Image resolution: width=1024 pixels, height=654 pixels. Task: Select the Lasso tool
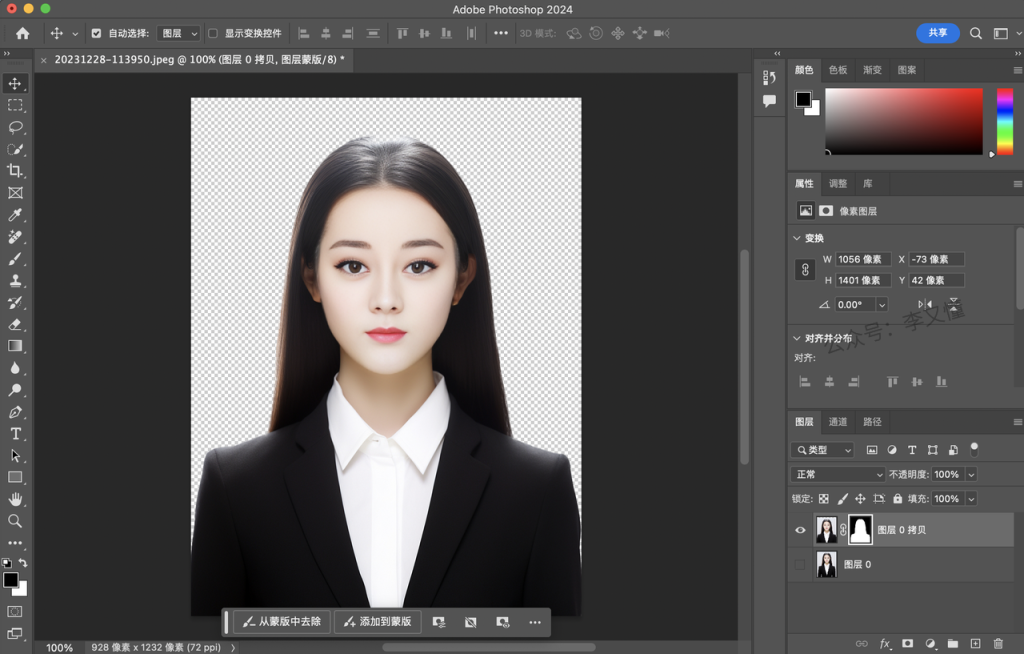pyautogui.click(x=15, y=127)
